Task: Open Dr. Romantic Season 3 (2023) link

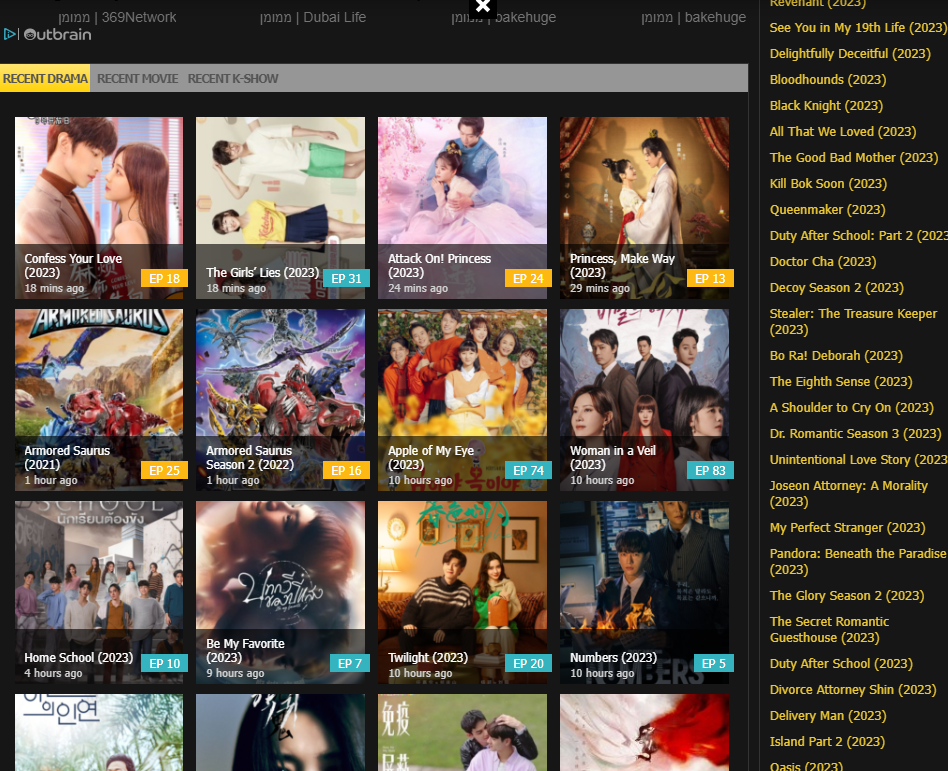Action: pos(855,434)
